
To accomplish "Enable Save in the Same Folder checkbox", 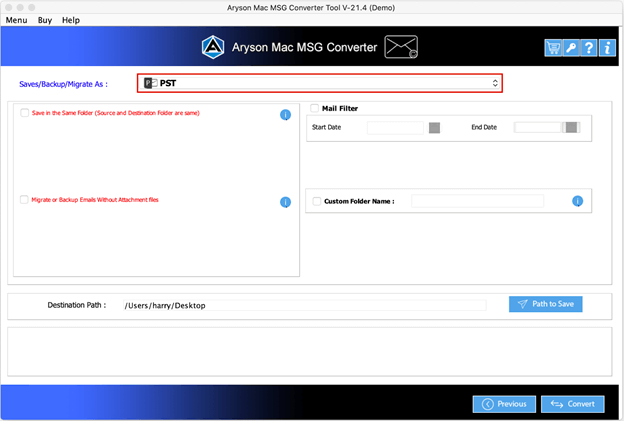I will [x=25, y=113].
